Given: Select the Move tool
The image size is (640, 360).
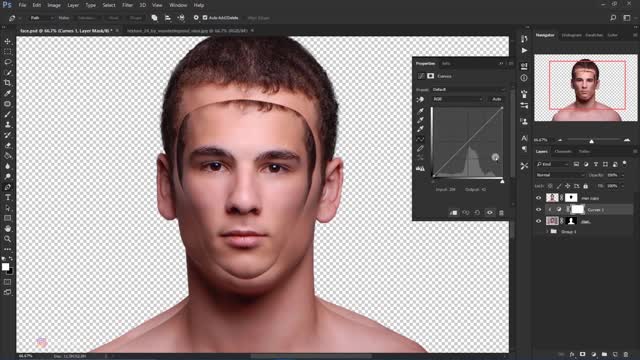Looking at the screenshot, I should tap(7, 41).
